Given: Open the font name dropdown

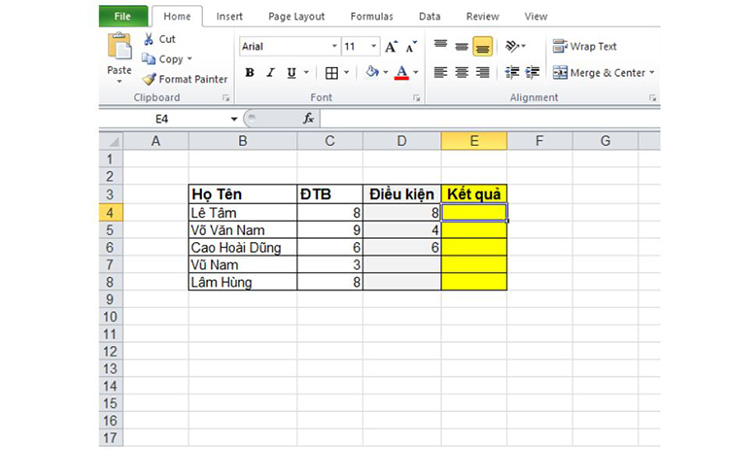Looking at the screenshot, I should [x=334, y=46].
